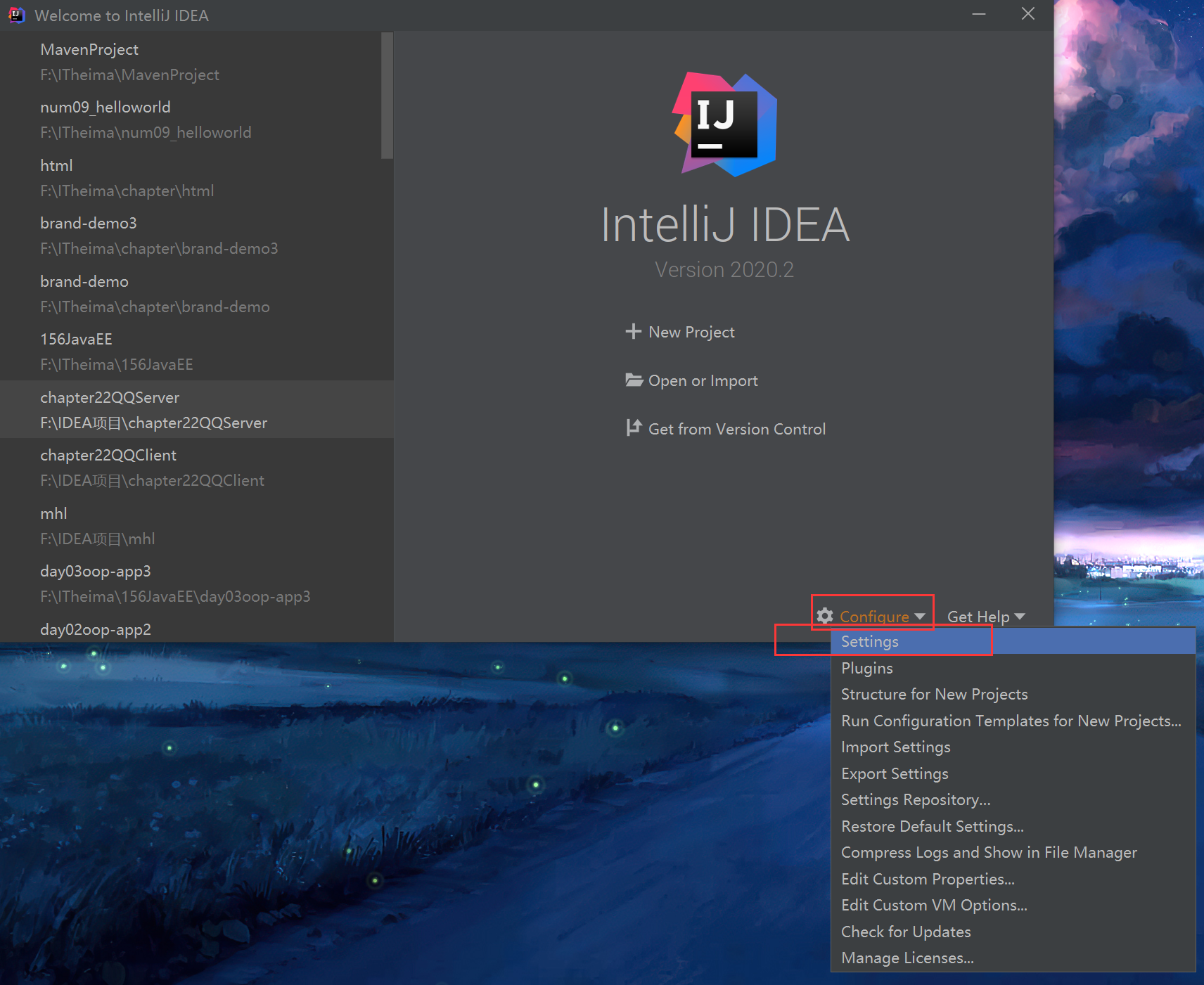Image resolution: width=1204 pixels, height=985 pixels.
Task: Click Get from Version Control link
Action: (736, 429)
